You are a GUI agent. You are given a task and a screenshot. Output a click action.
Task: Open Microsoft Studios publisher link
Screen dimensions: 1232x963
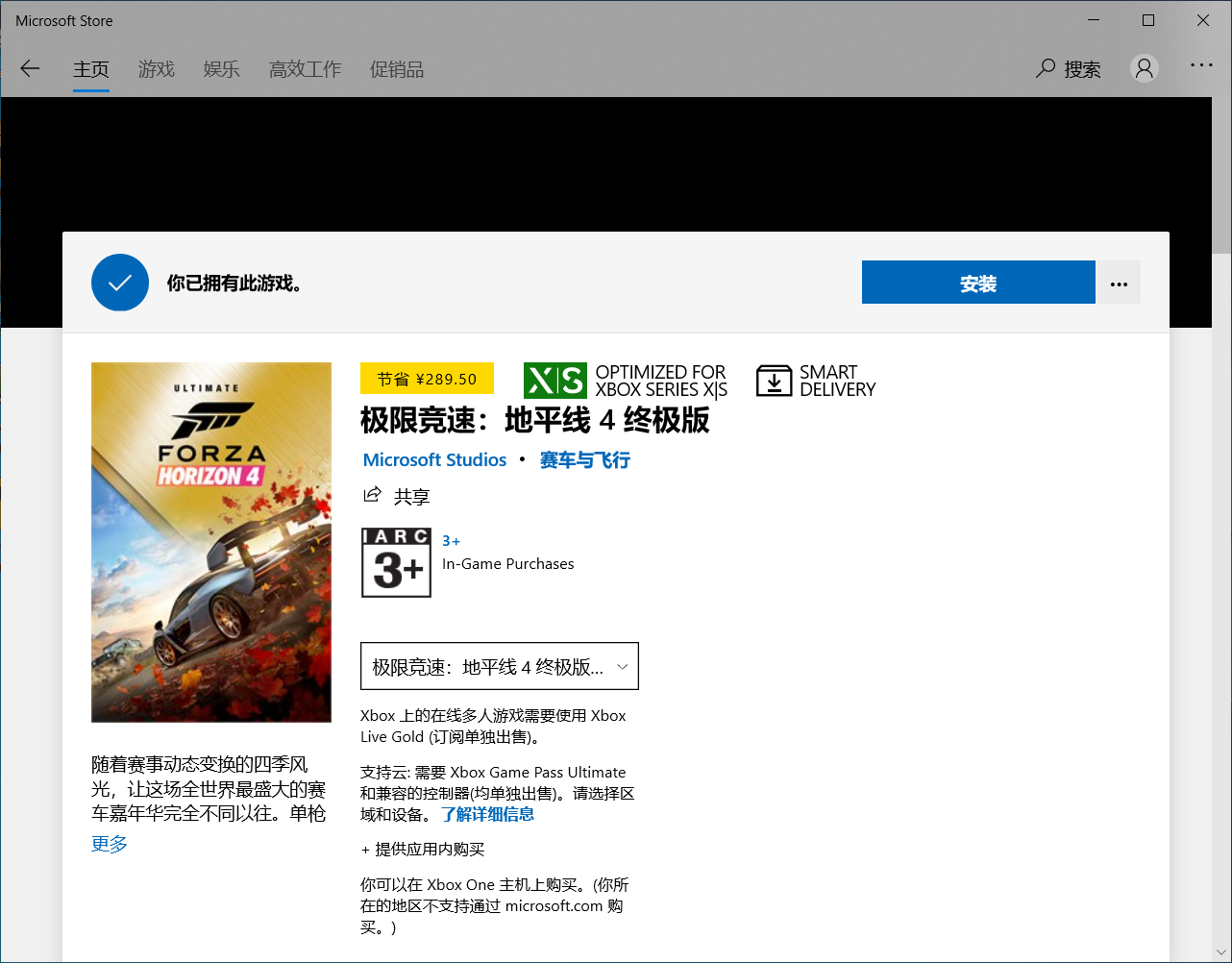tap(434, 459)
